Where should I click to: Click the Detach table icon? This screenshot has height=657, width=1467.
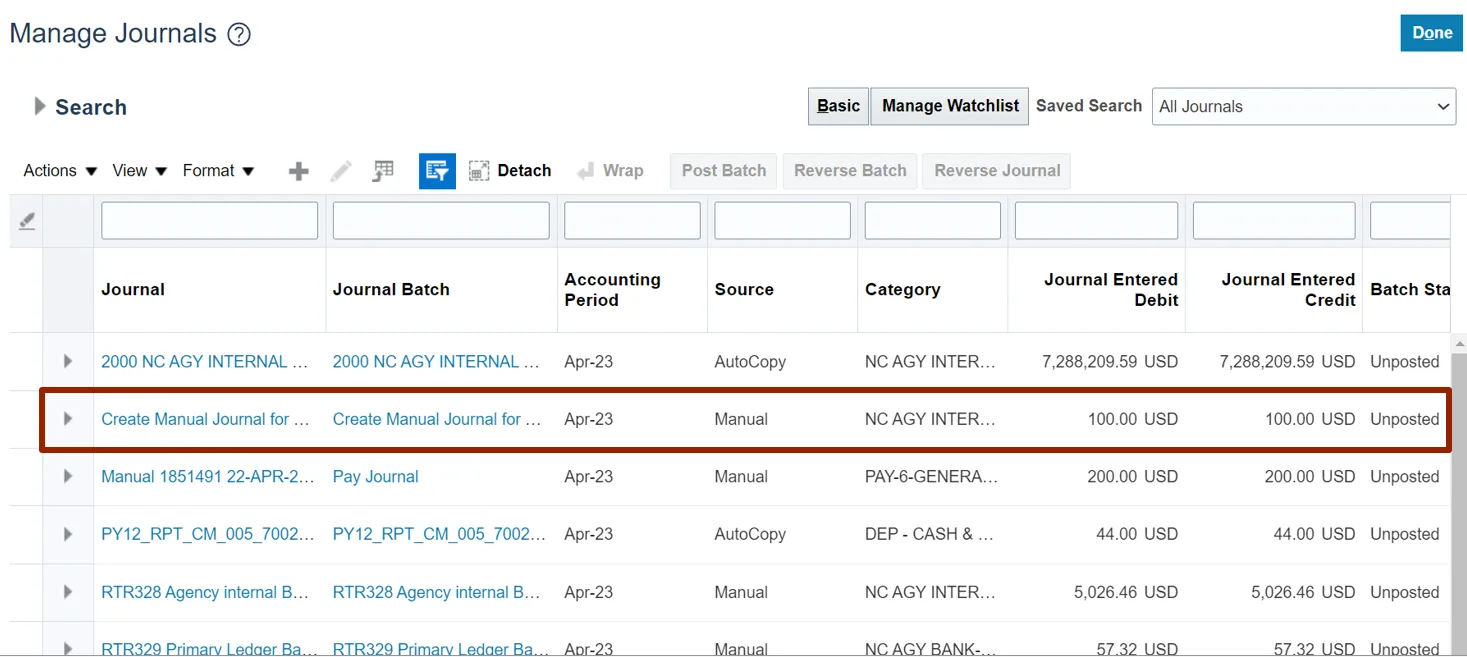510,171
